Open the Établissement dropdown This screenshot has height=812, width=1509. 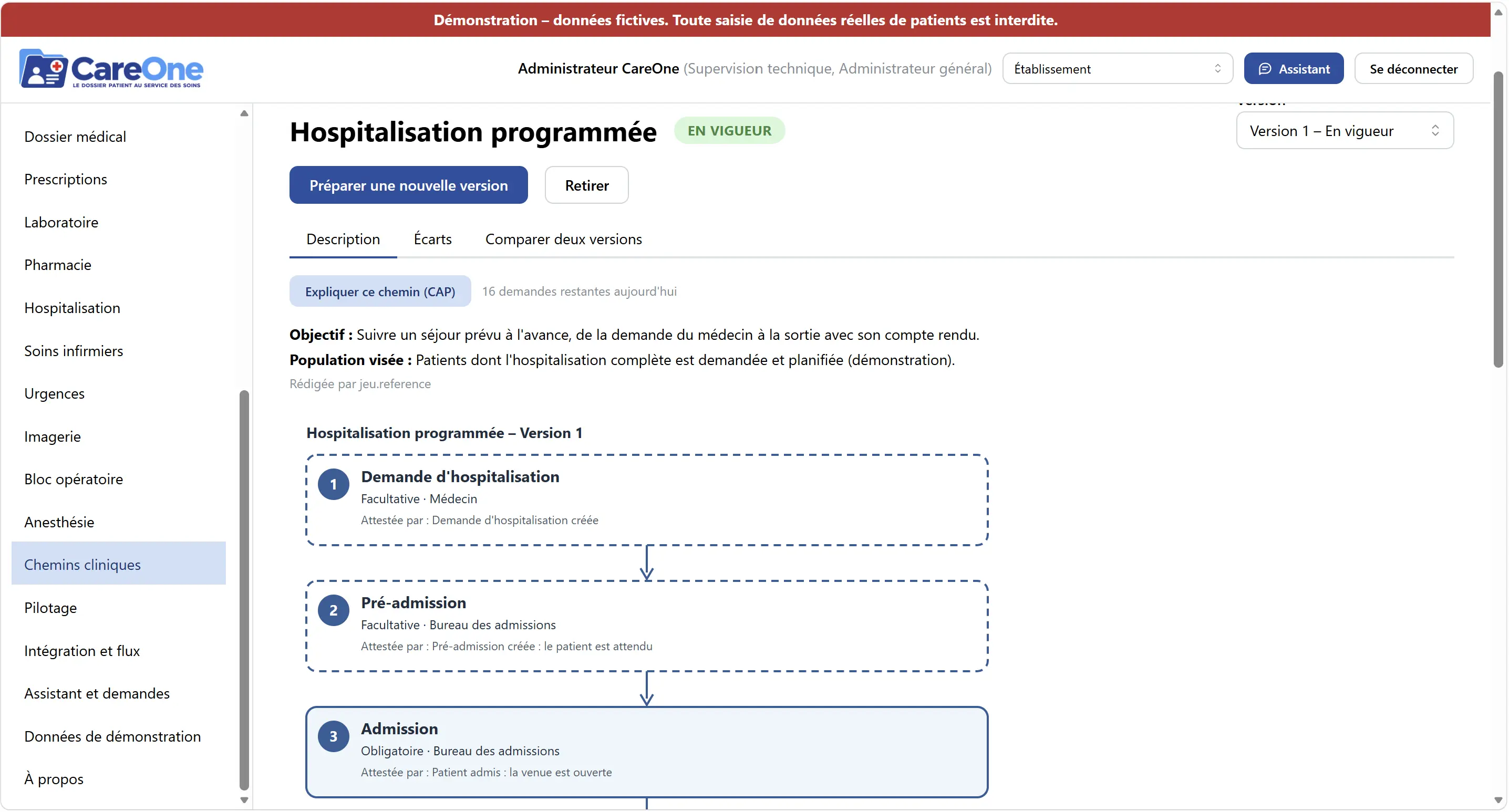coord(1117,69)
